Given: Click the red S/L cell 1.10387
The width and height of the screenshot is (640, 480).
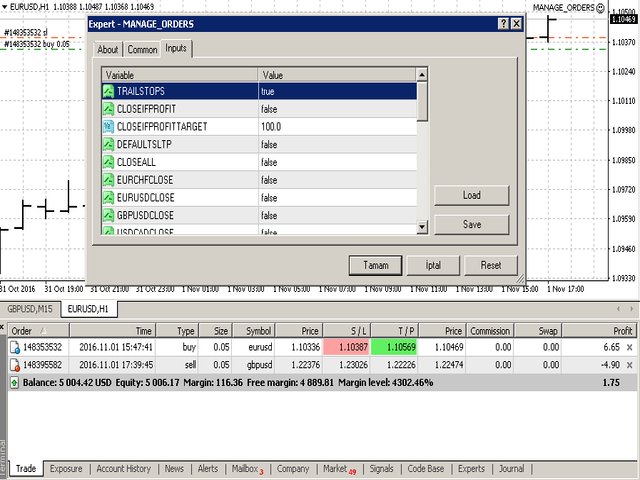Looking at the screenshot, I should tap(347, 347).
